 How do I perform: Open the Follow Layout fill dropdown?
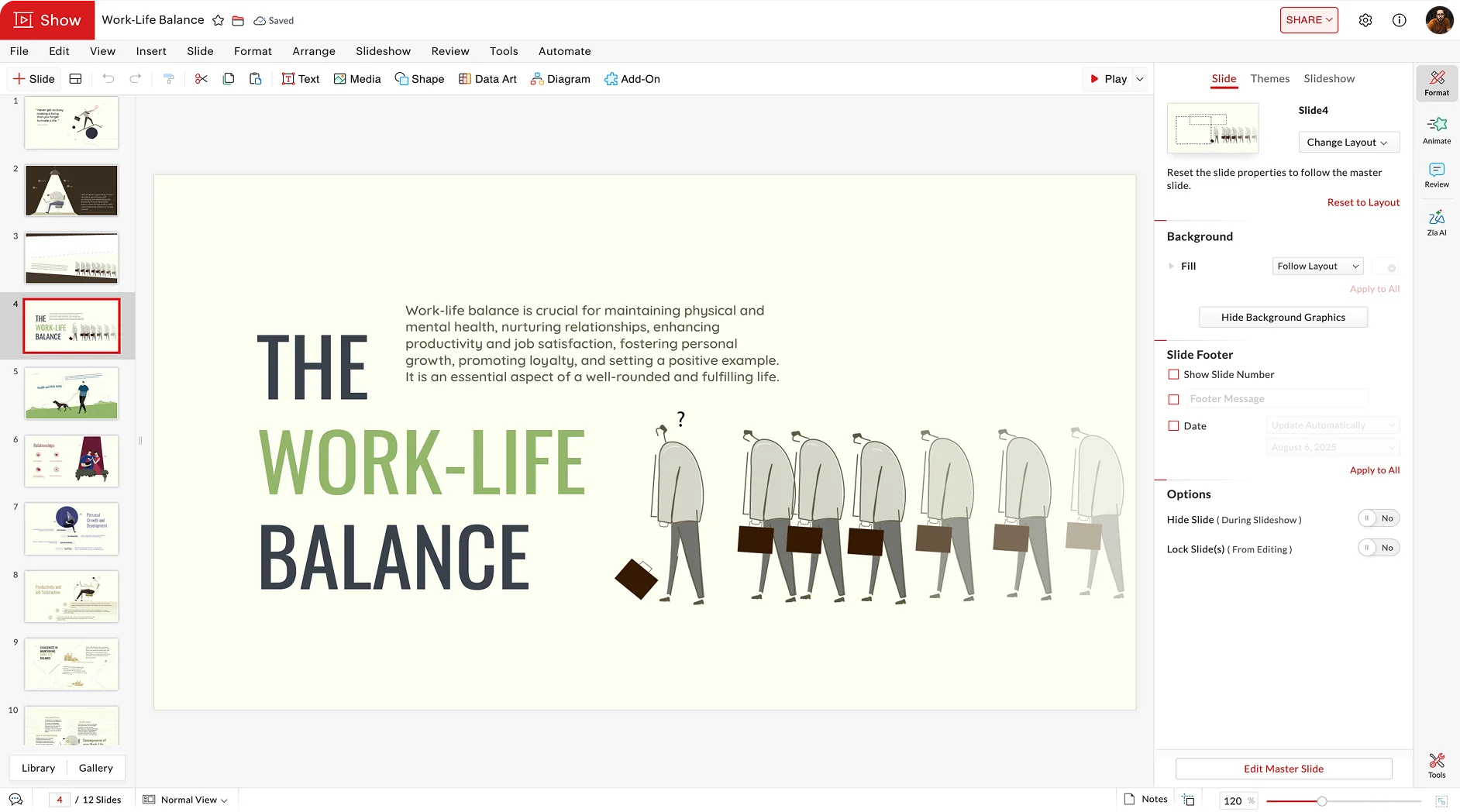[x=1317, y=267]
